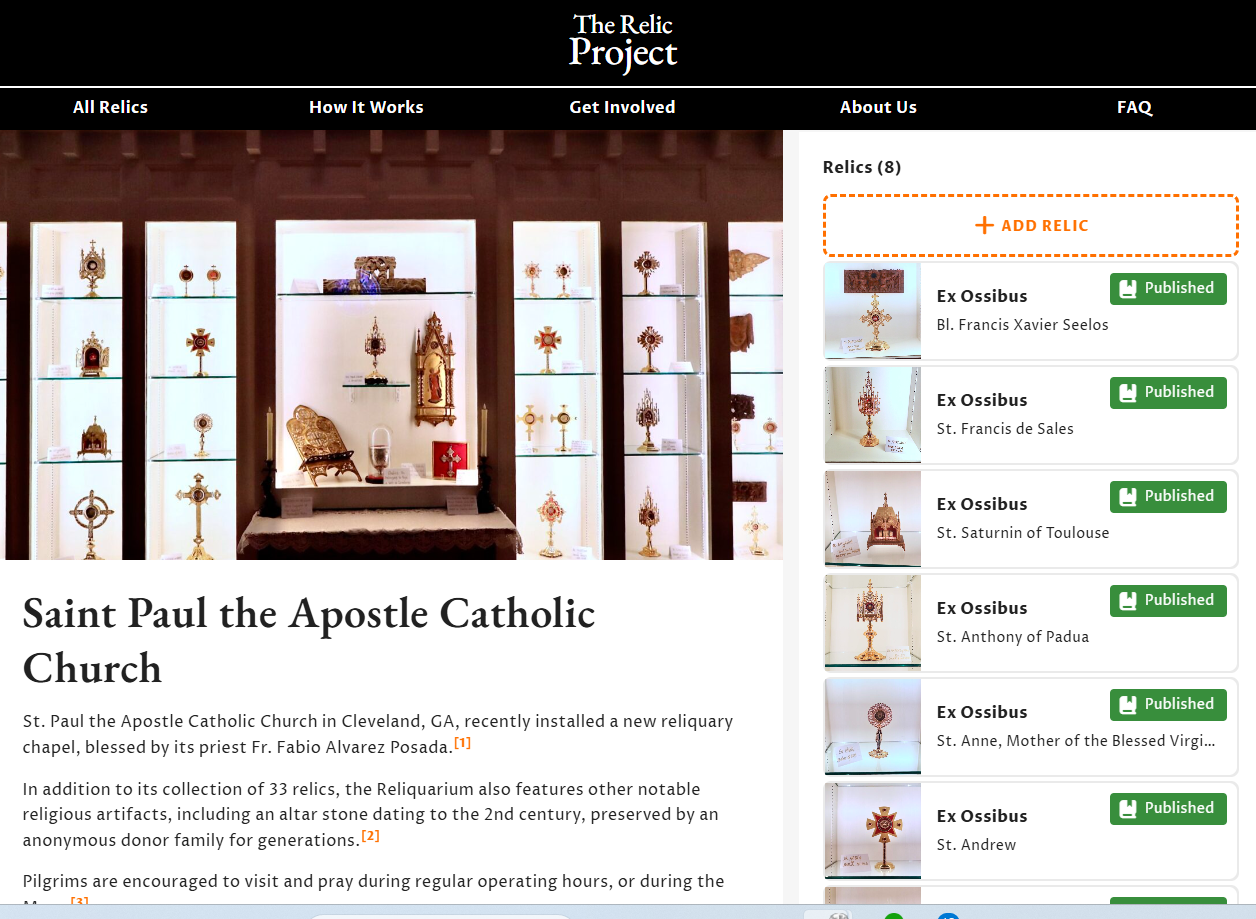Screen dimensions: 1256x919
Task: Navigate to About Us
Action: pyautogui.click(x=878, y=107)
